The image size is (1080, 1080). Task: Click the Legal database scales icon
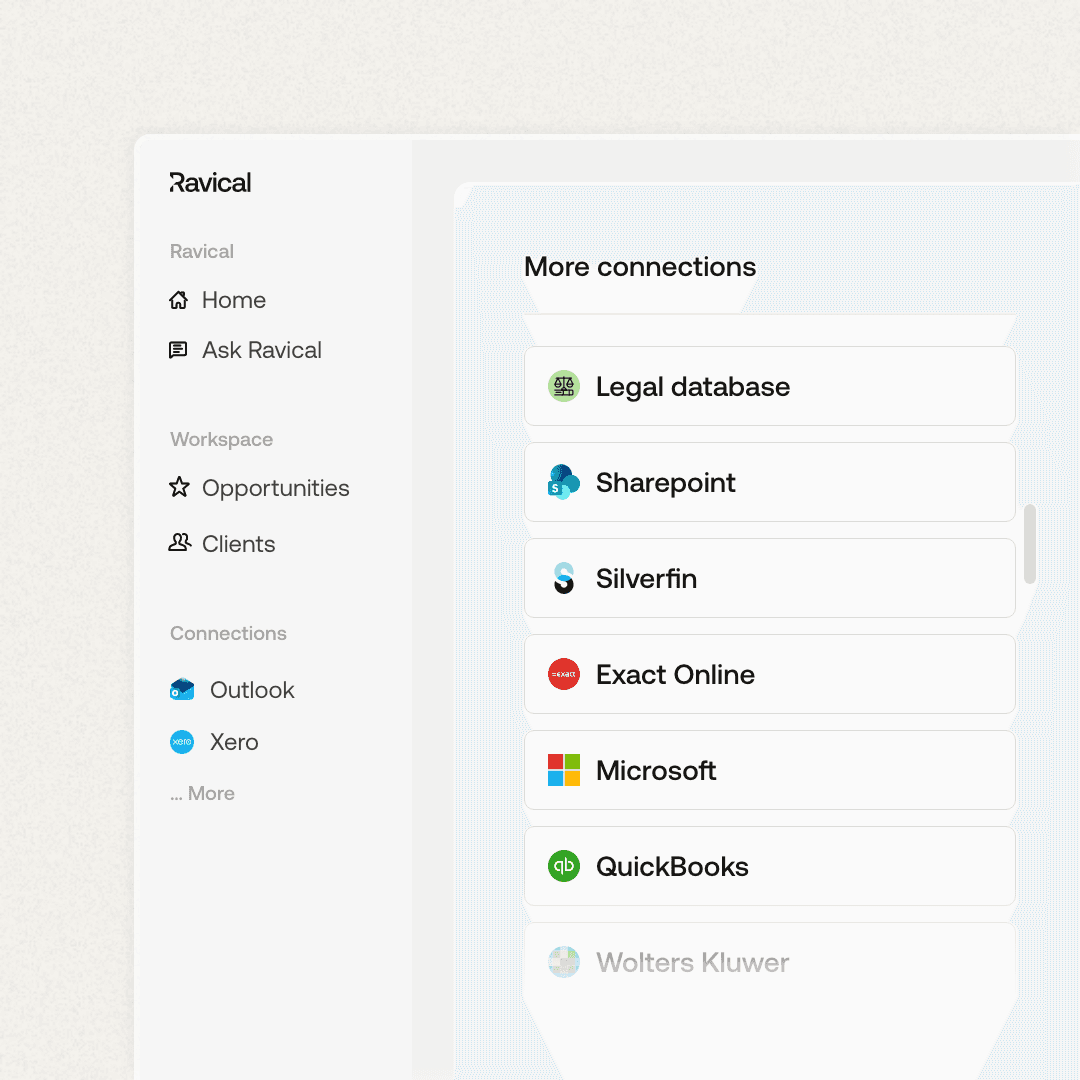563,386
